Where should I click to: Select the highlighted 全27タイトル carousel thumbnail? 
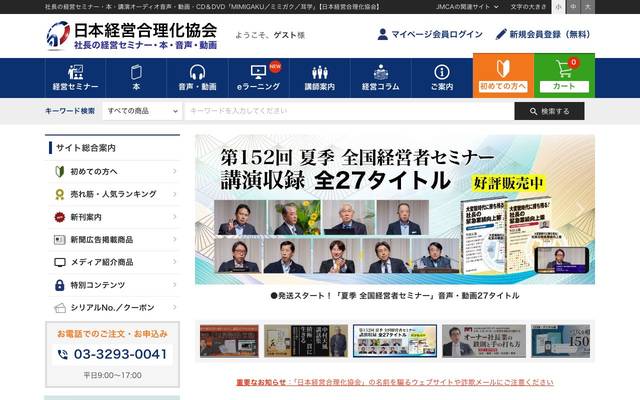(395, 341)
